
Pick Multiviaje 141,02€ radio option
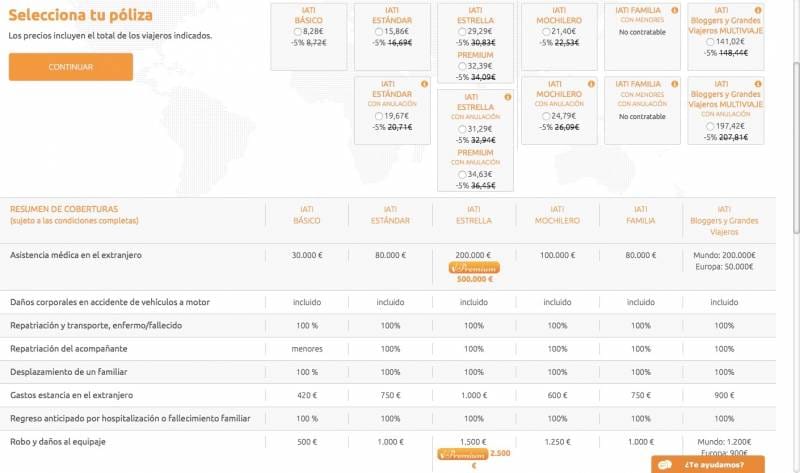tap(710, 42)
